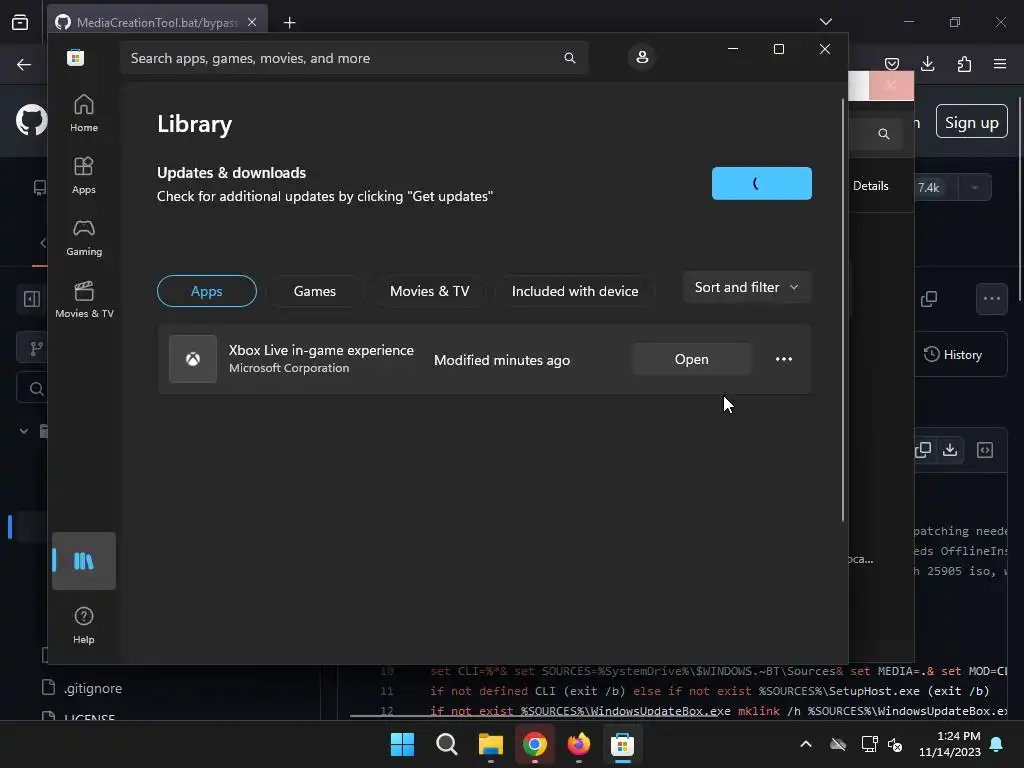Open Gaming section in Store sidebar
The height and width of the screenshot is (768, 1024).
click(x=84, y=238)
